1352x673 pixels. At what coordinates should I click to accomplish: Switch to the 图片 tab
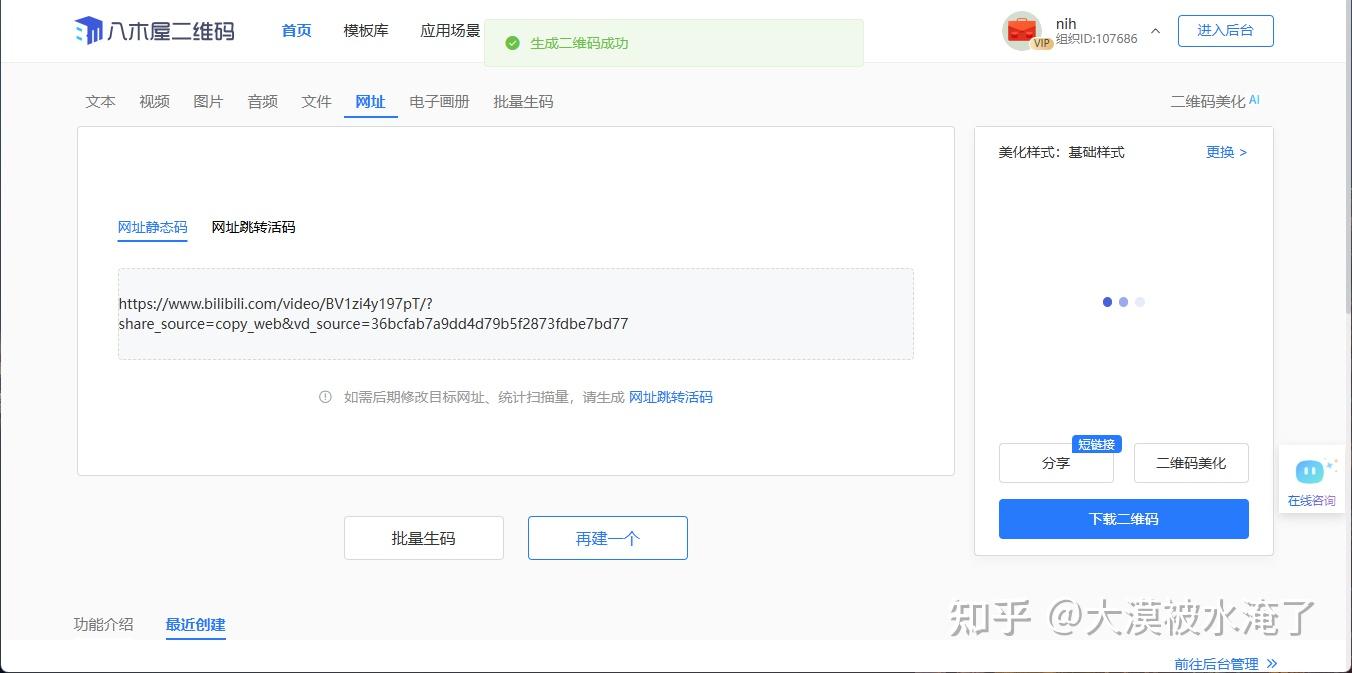point(208,102)
